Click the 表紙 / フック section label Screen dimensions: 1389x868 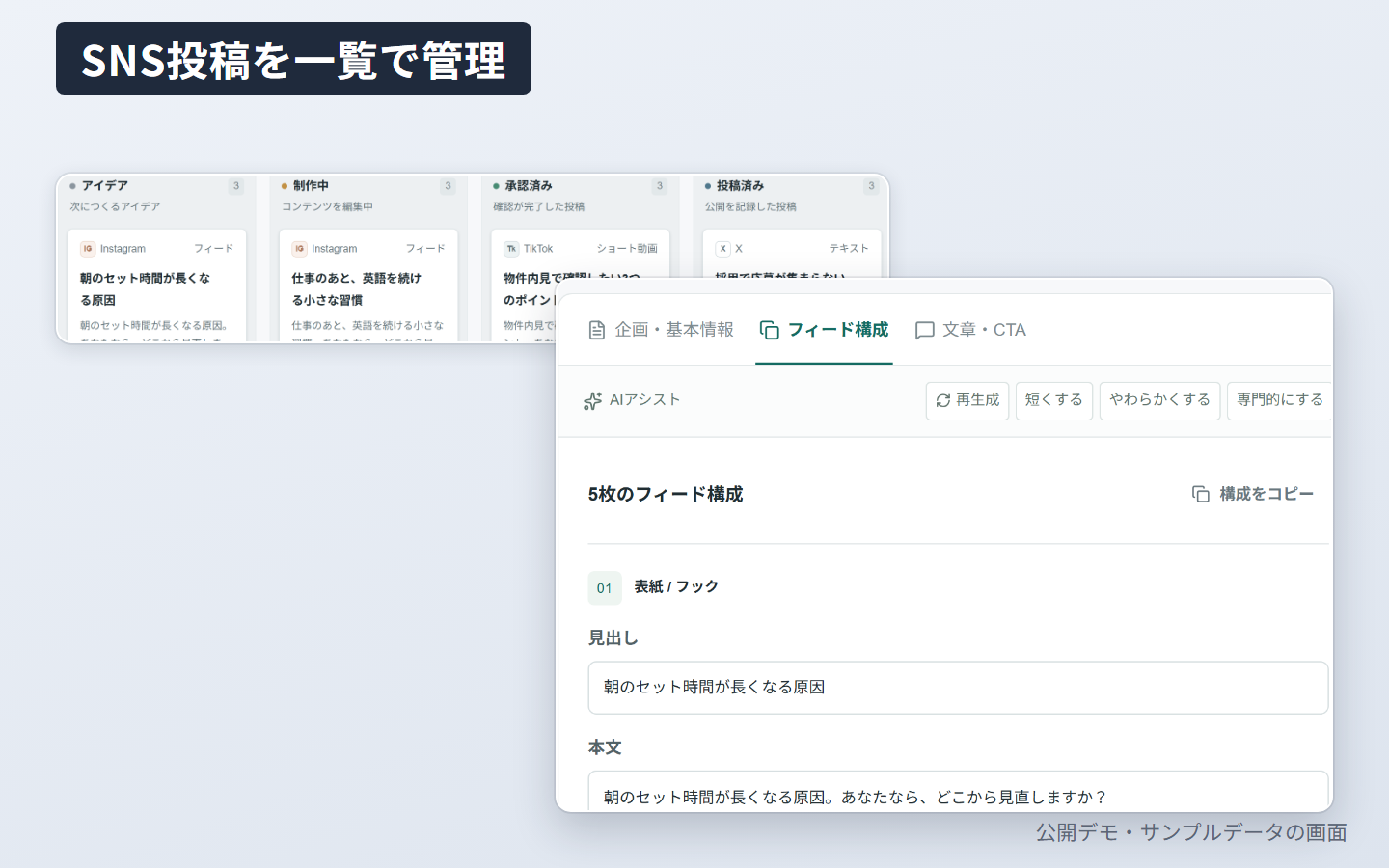click(676, 586)
